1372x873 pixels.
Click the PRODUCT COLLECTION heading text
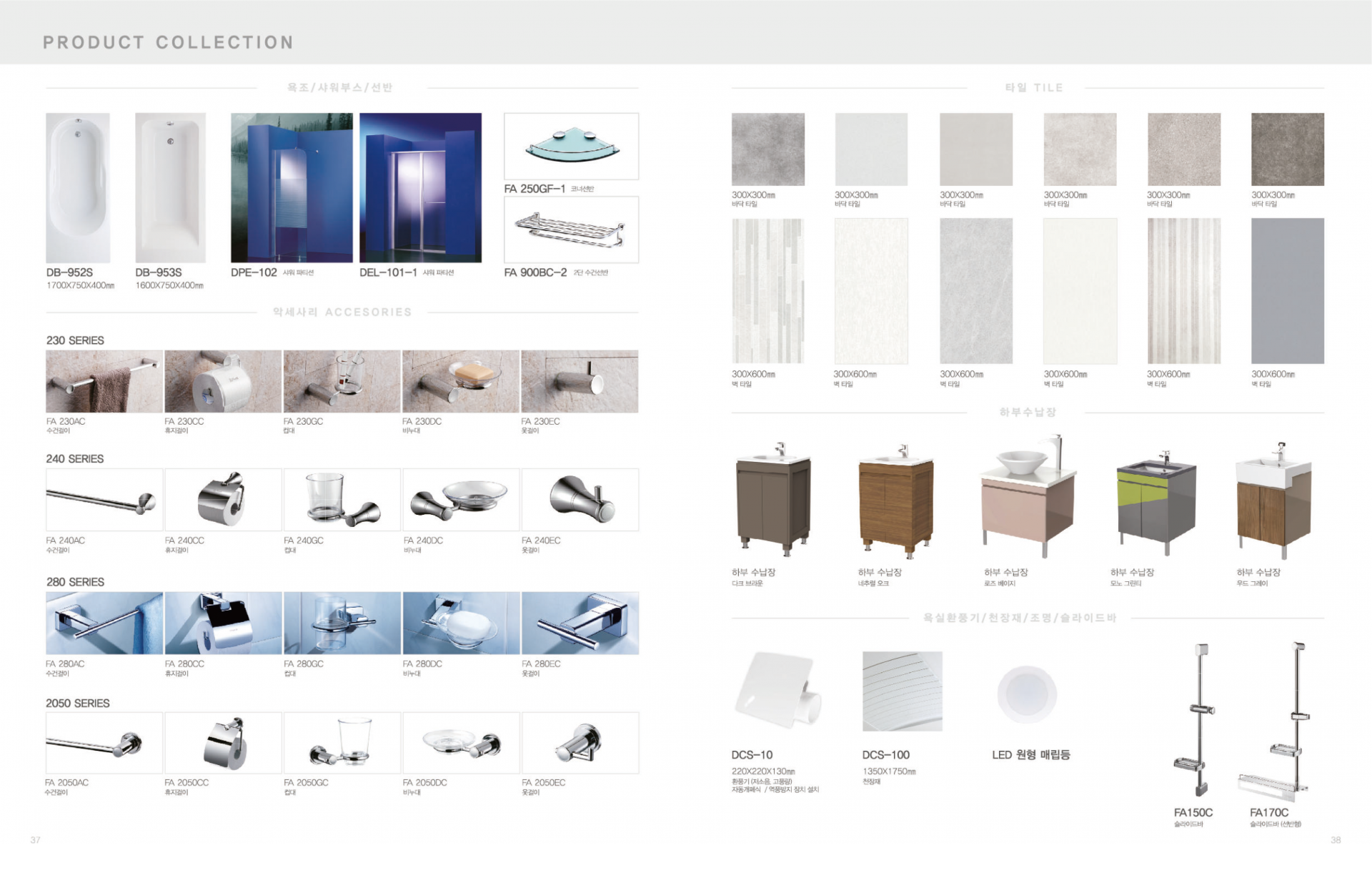click(x=169, y=43)
